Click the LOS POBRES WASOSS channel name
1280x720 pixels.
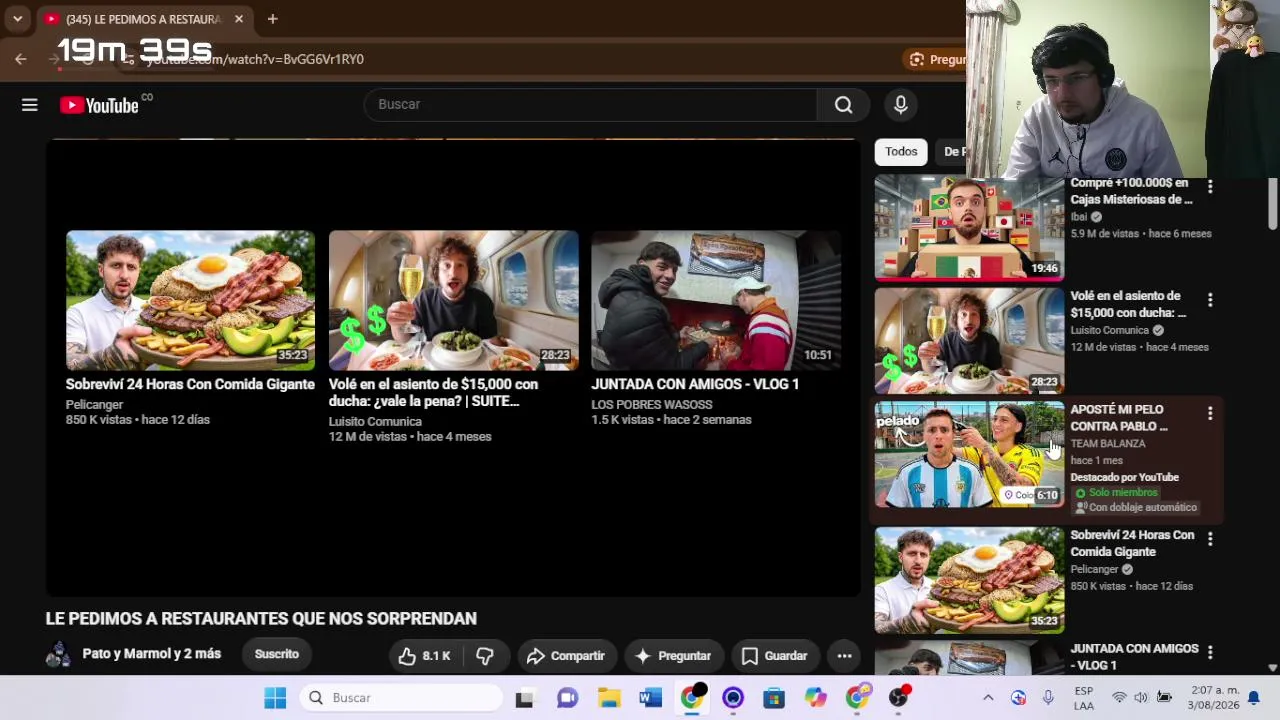(x=652, y=405)
